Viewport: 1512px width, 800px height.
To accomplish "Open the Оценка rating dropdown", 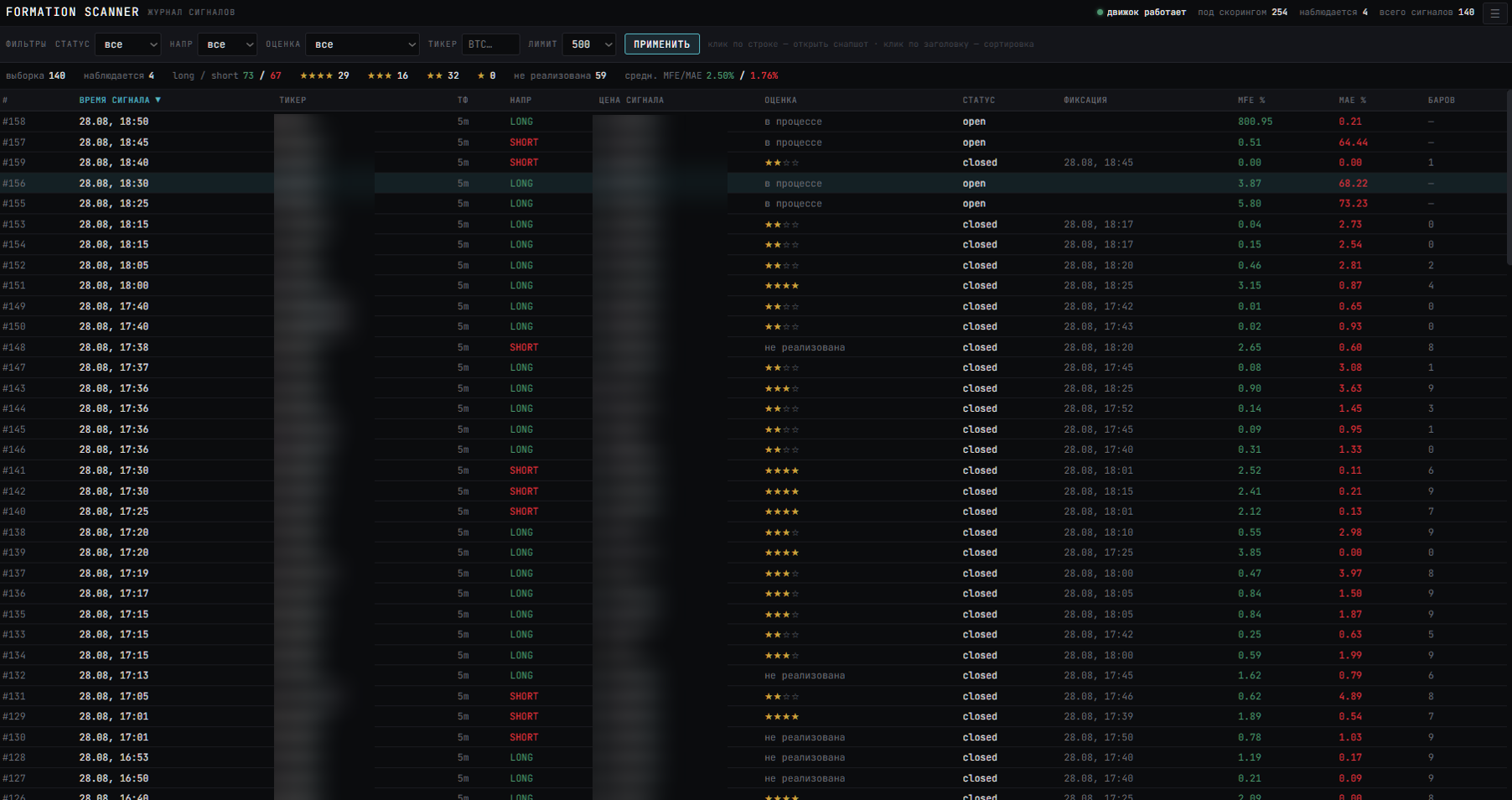I will (362, 44).
